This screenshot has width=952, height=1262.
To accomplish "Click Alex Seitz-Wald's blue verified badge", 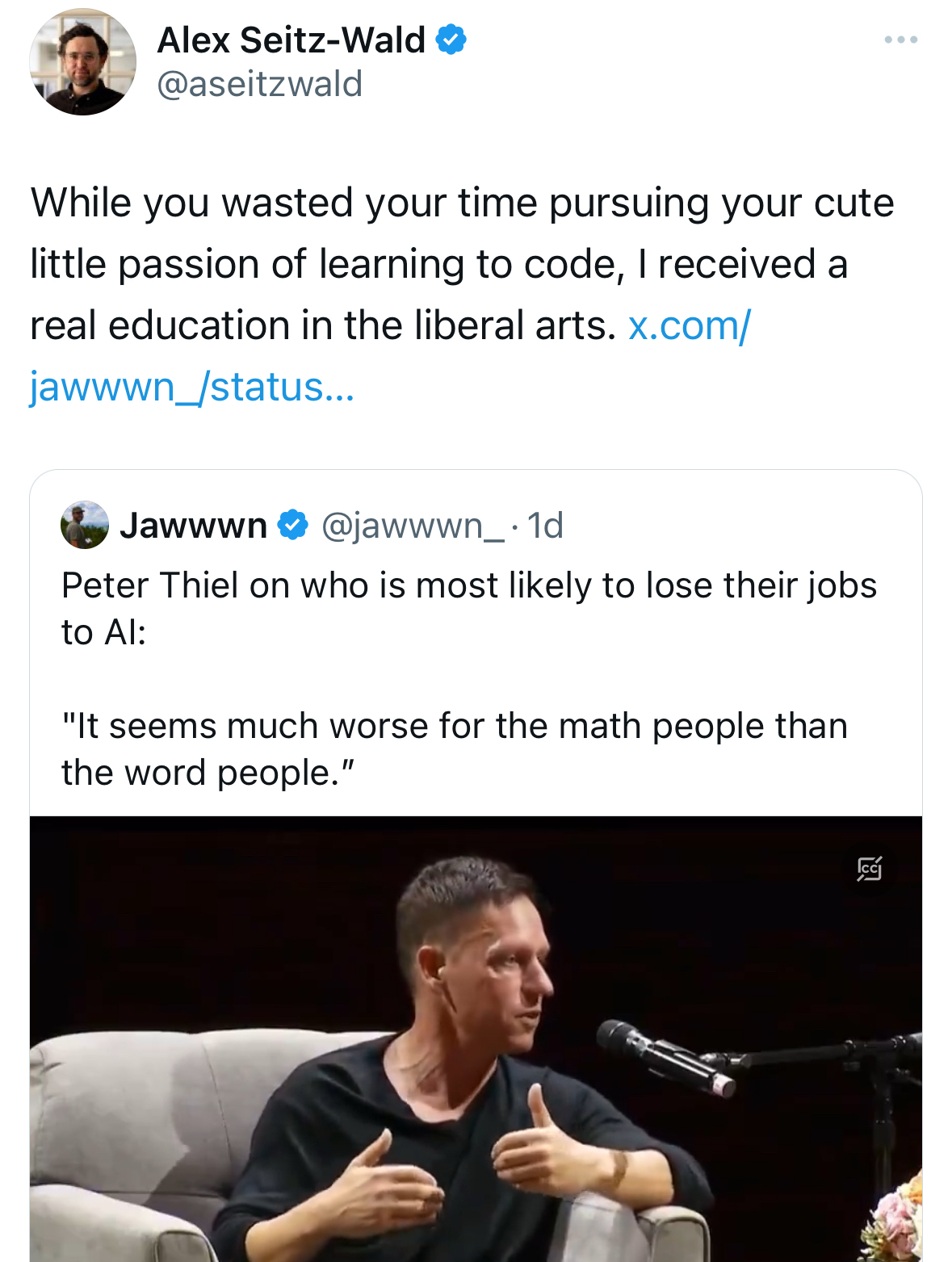I will point(451,40).
